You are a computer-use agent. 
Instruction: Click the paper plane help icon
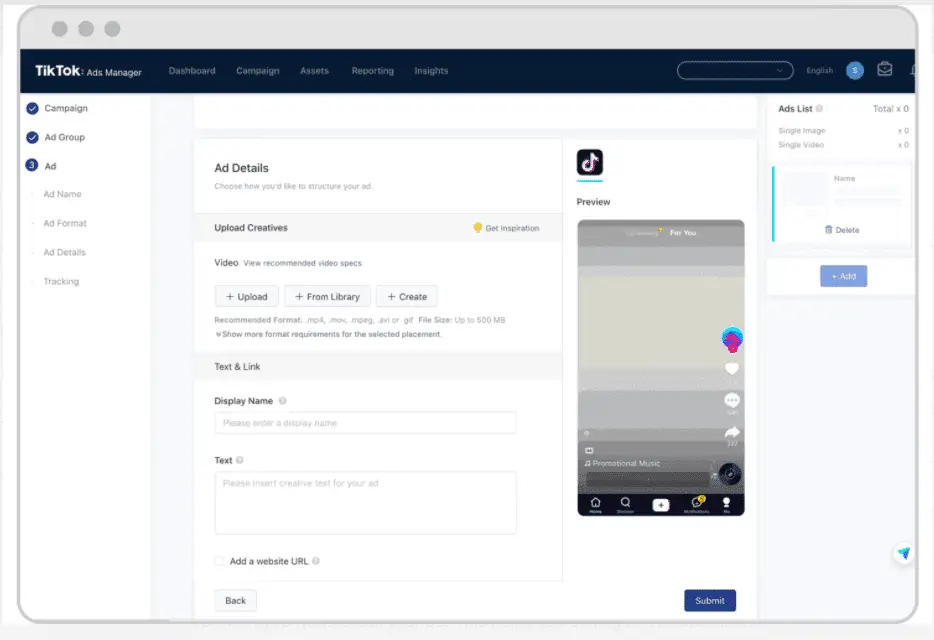point(904,553)
